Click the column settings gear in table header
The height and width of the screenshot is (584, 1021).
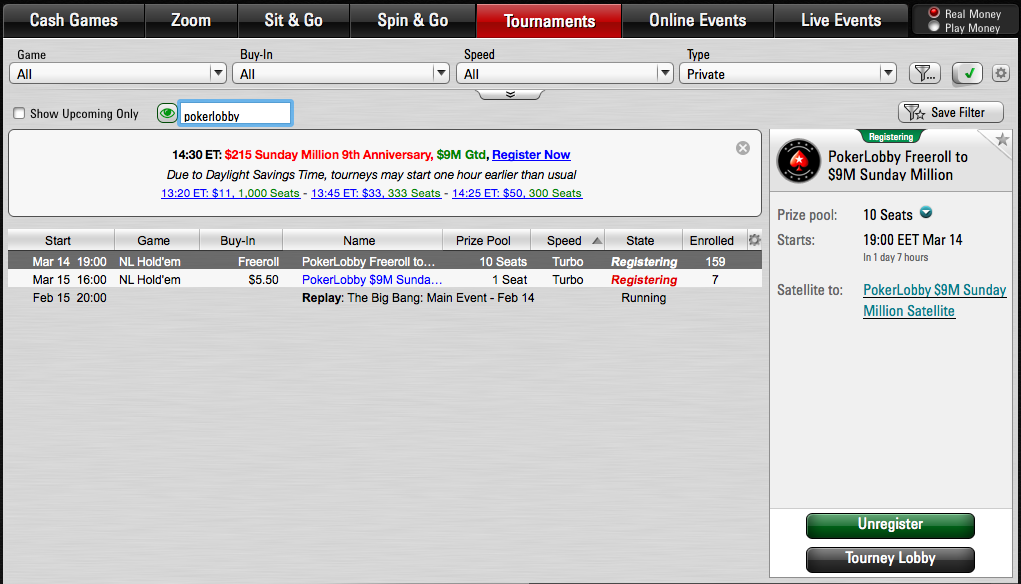point(754,240)
